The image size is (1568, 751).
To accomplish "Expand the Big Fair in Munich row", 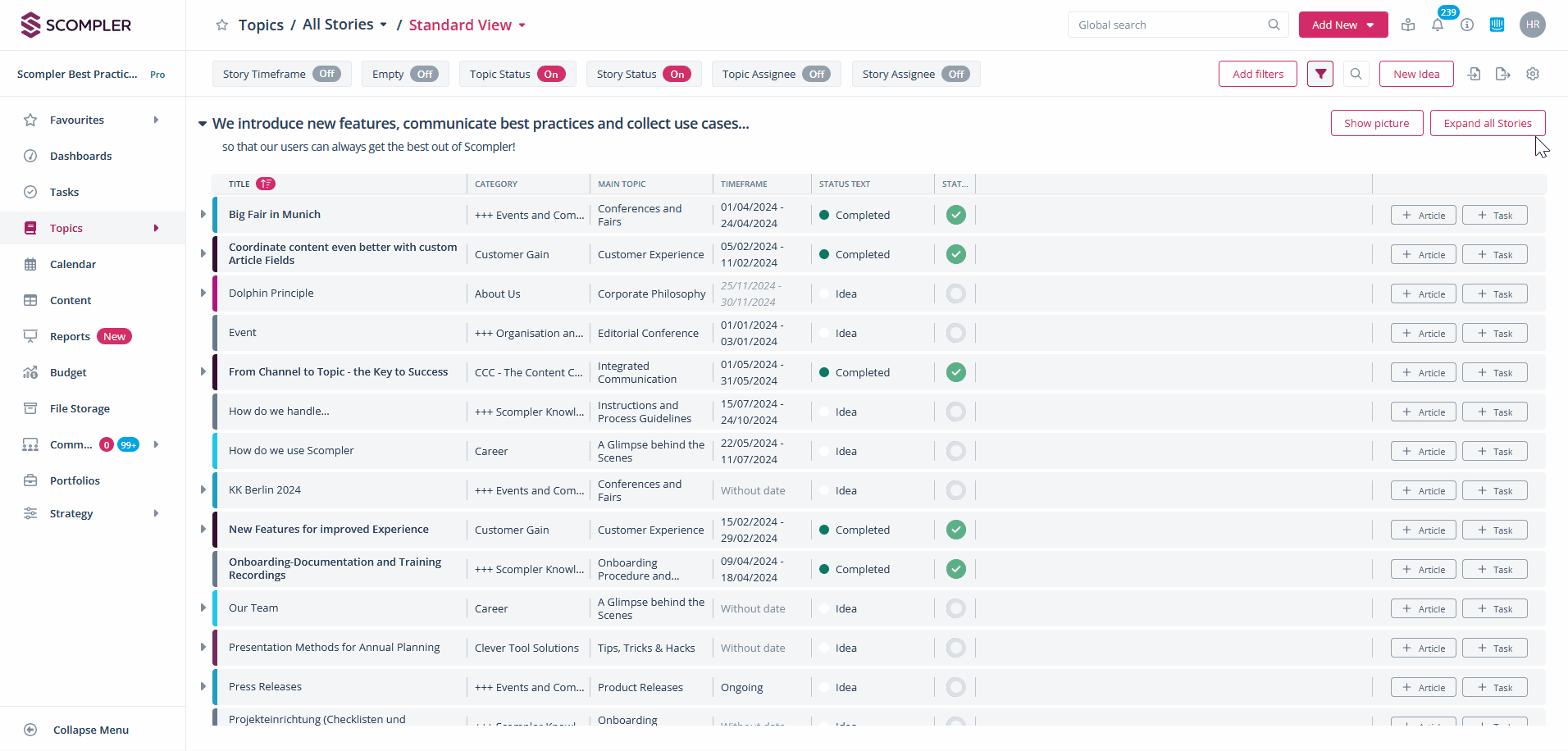I will [x=203, y=214].
